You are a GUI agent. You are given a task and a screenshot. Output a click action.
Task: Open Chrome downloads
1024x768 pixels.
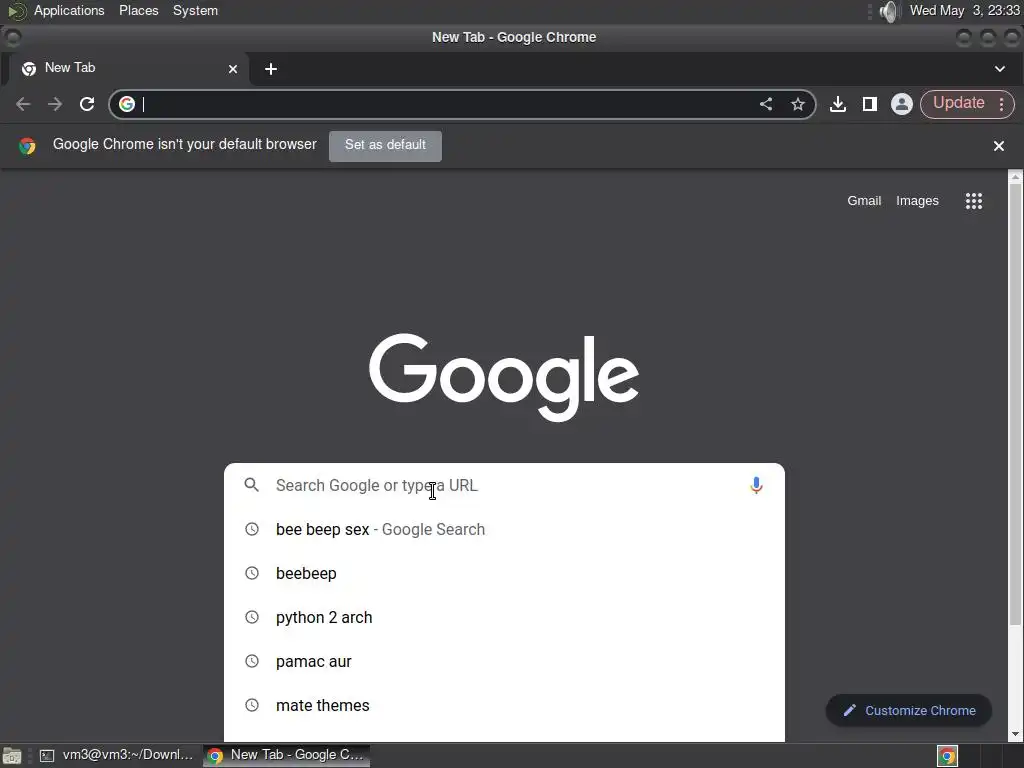click(x=838, y=104)
